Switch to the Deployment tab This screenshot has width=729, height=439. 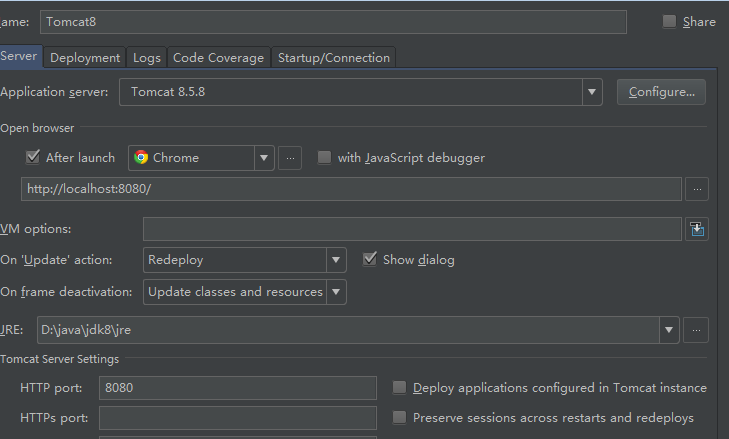85,58
